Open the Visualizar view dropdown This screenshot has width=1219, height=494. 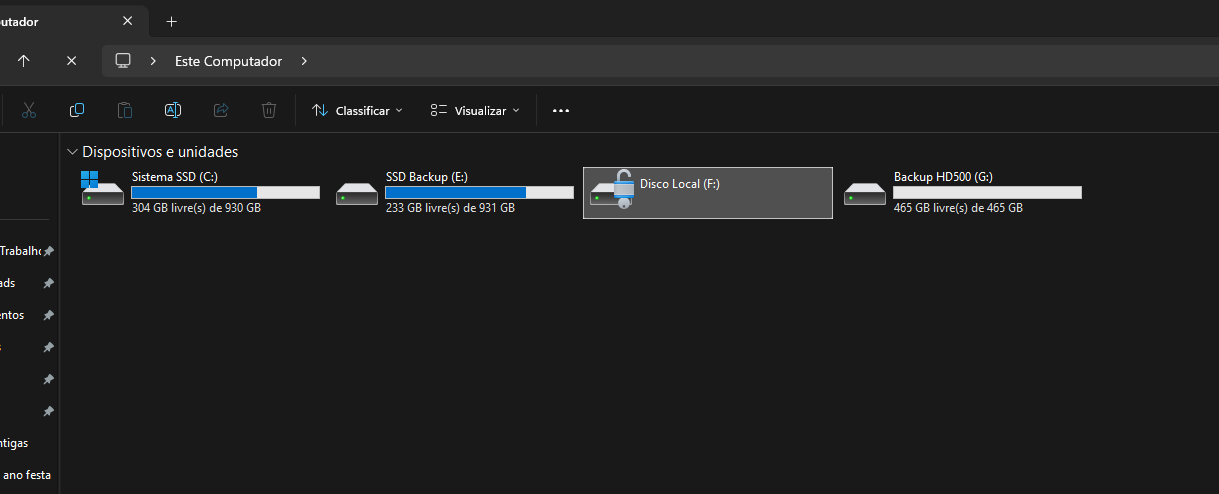(475, 110)
